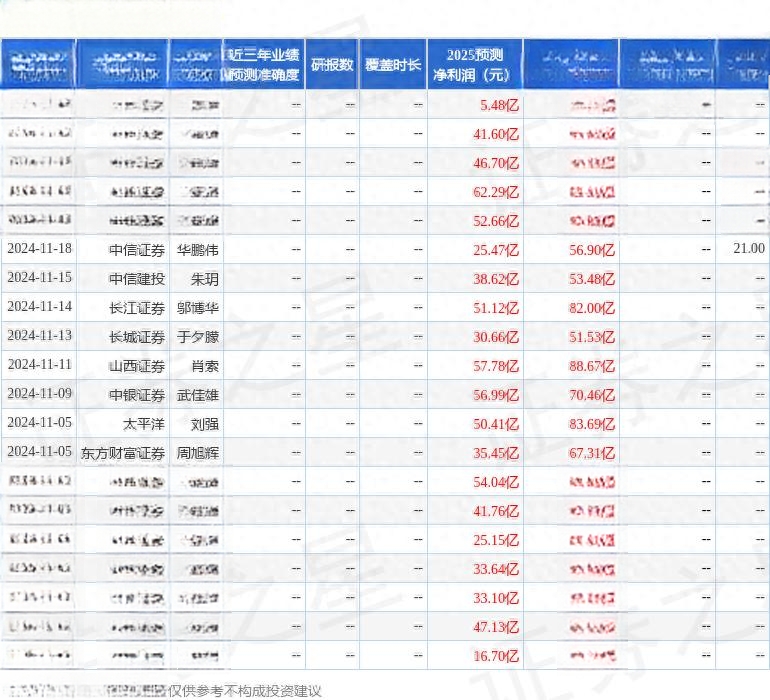770x700 pixels.
Task: Click analyst name 武佳雄
Action: 198,395
